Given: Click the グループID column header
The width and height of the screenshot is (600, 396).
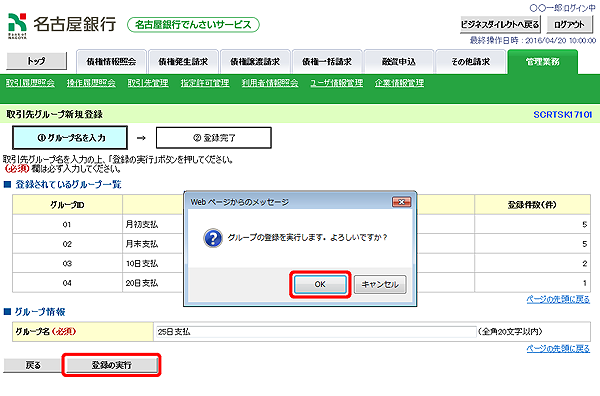Looking at the screenshot, I should 67,205.
